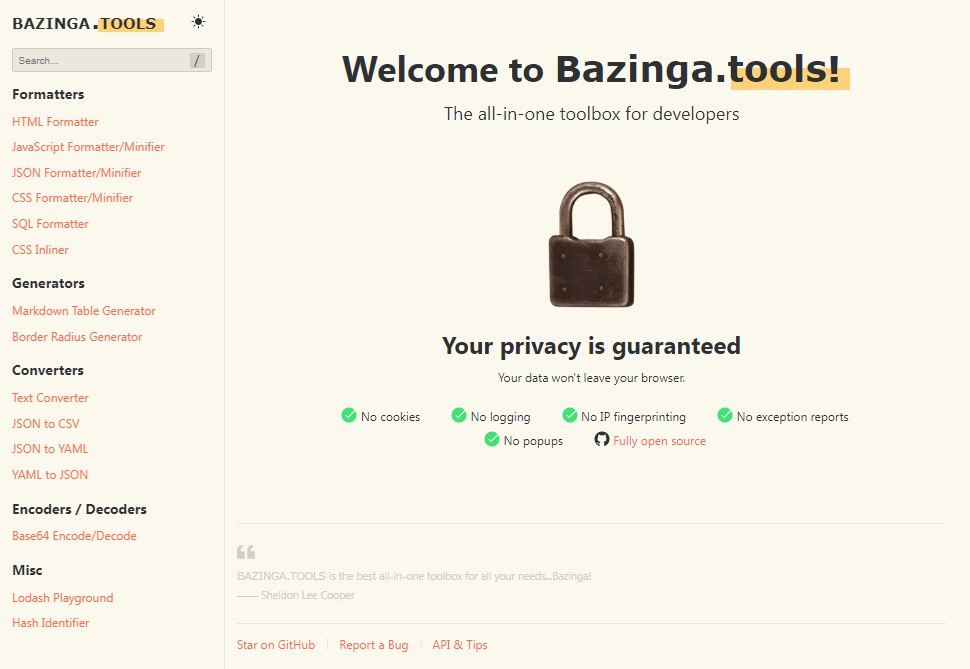Click the checkmark beside No popups

(492, 440)
